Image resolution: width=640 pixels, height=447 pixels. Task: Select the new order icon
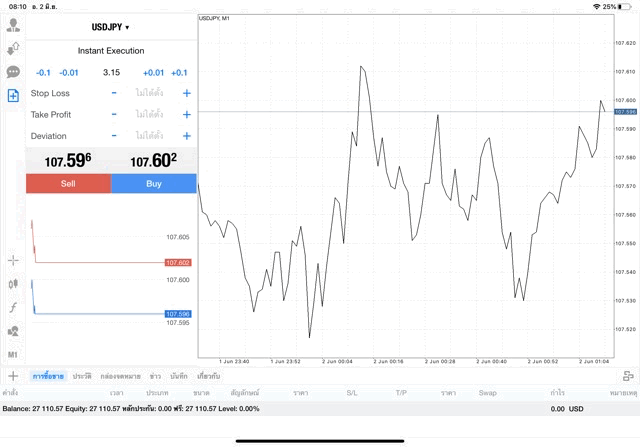click(13, 96)
